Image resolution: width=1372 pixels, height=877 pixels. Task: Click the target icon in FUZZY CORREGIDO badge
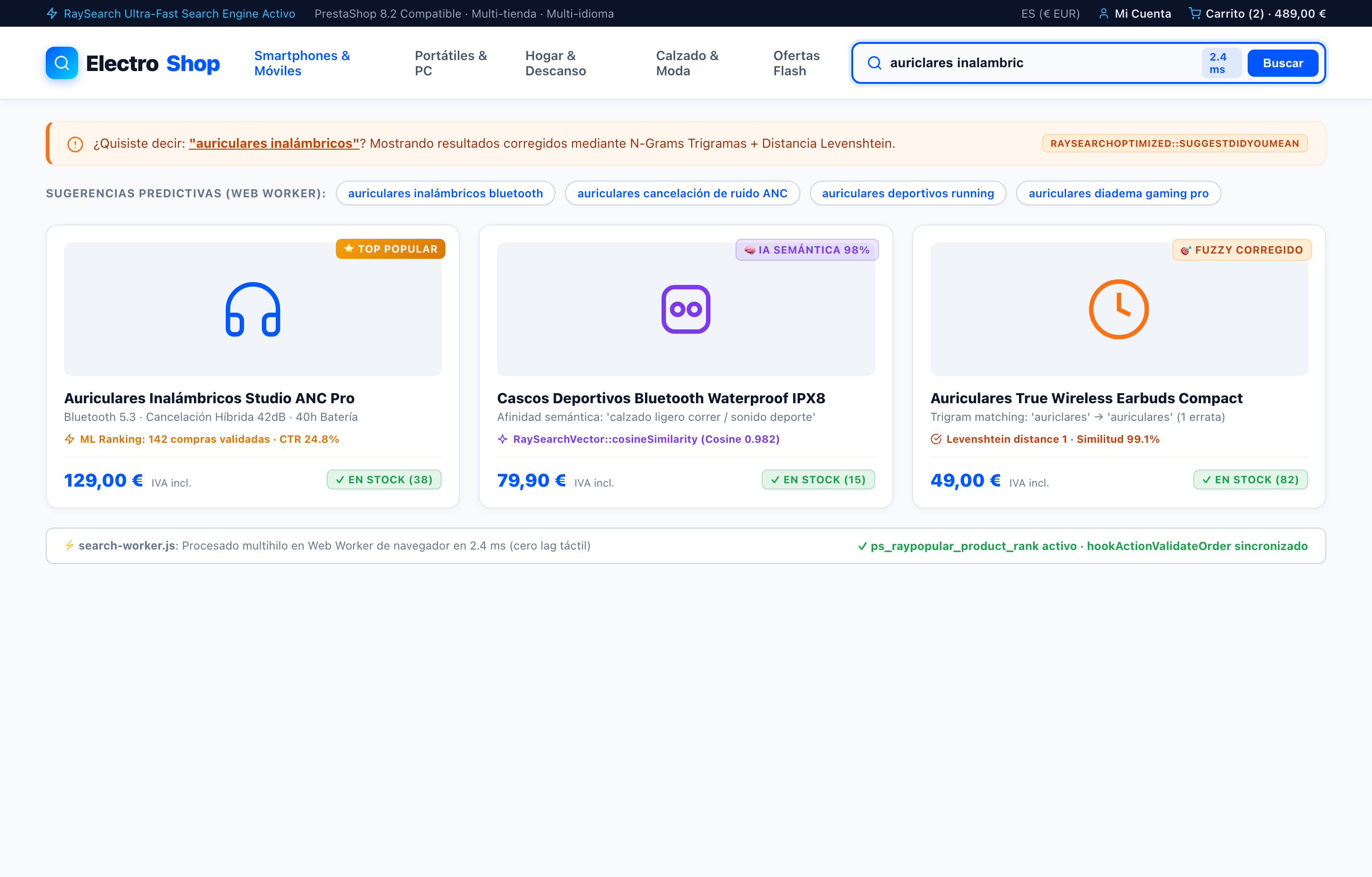click(x=1186, y=250)
